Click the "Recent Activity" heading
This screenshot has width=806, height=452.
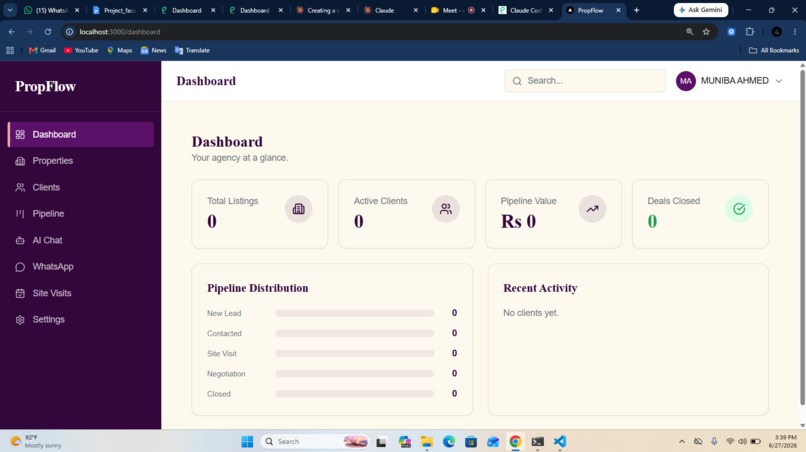[x=540, y=288]
